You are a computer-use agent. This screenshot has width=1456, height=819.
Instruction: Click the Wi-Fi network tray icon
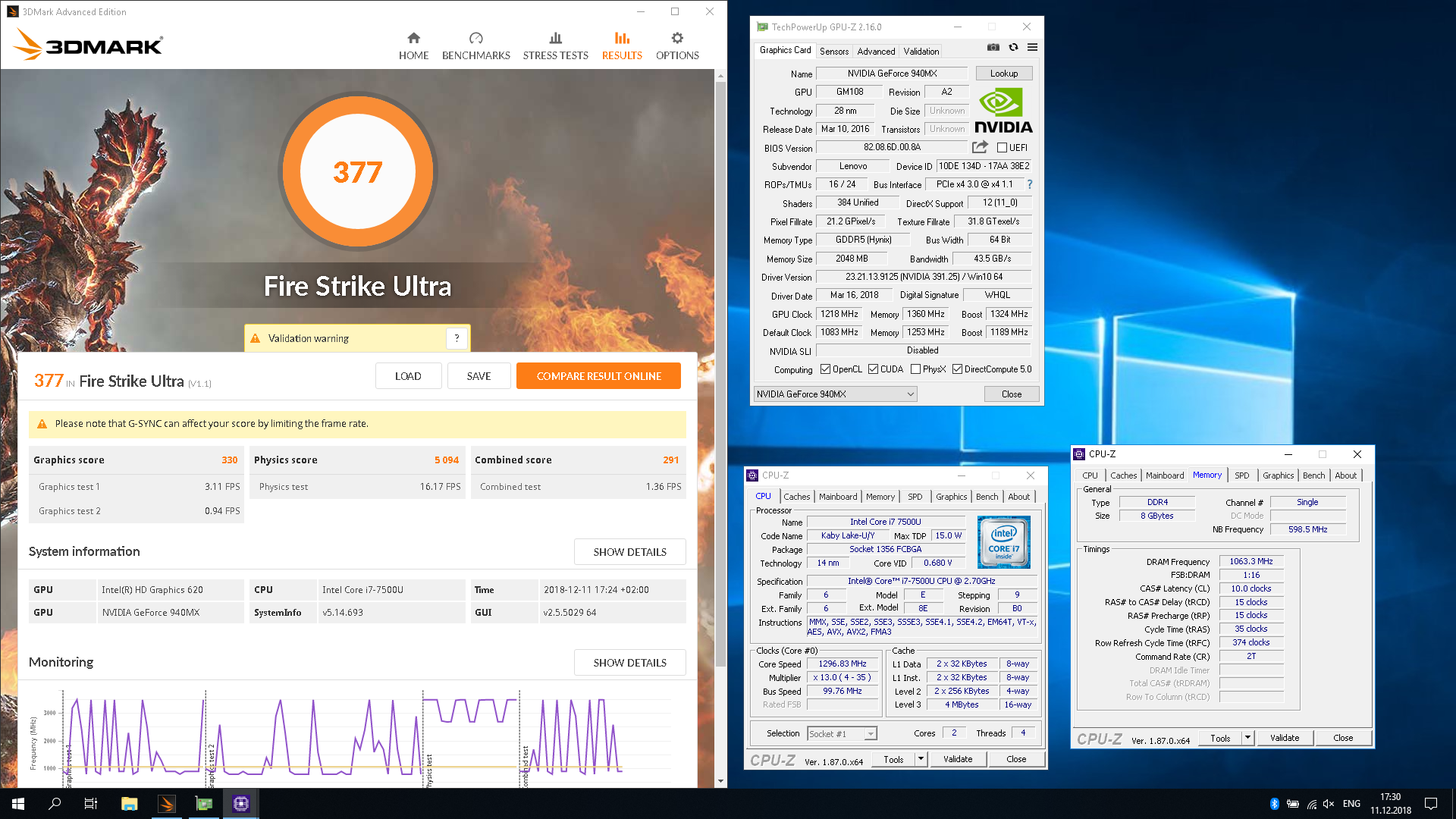tap(1311, 804)
